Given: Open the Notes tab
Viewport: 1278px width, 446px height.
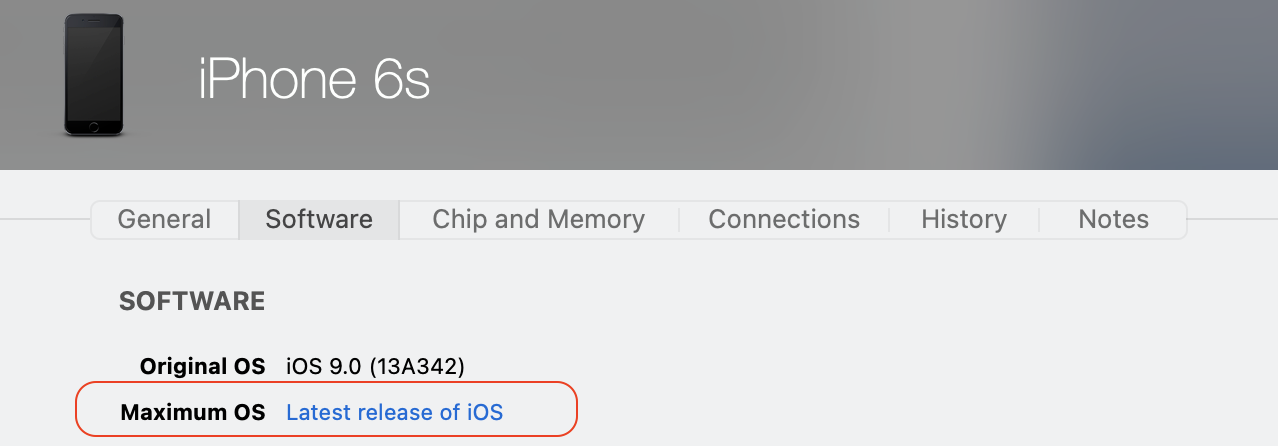Looking at the screenshot, I should [x=1113, y=220].
